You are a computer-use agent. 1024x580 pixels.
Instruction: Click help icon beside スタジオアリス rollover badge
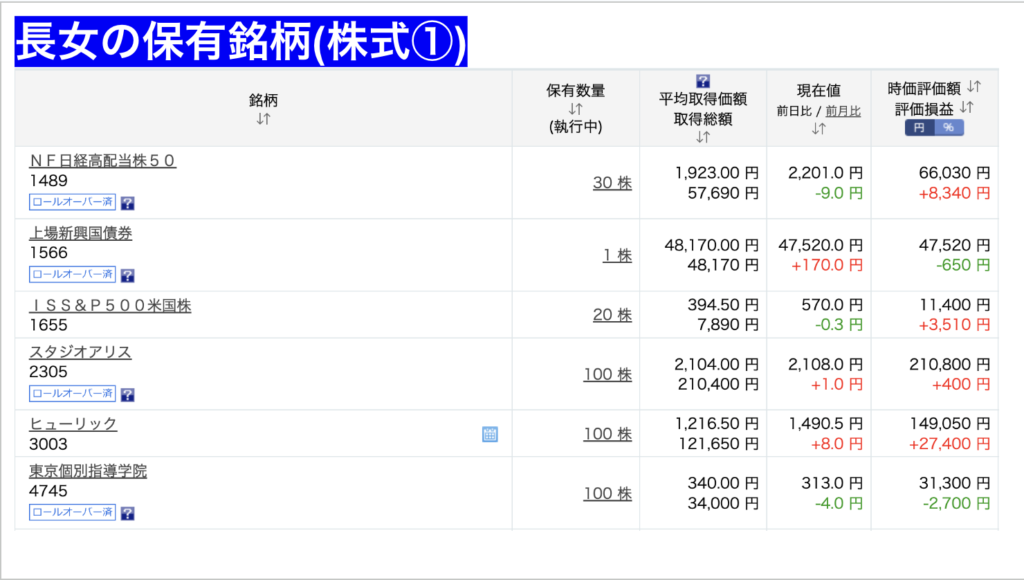click(128, 395)
